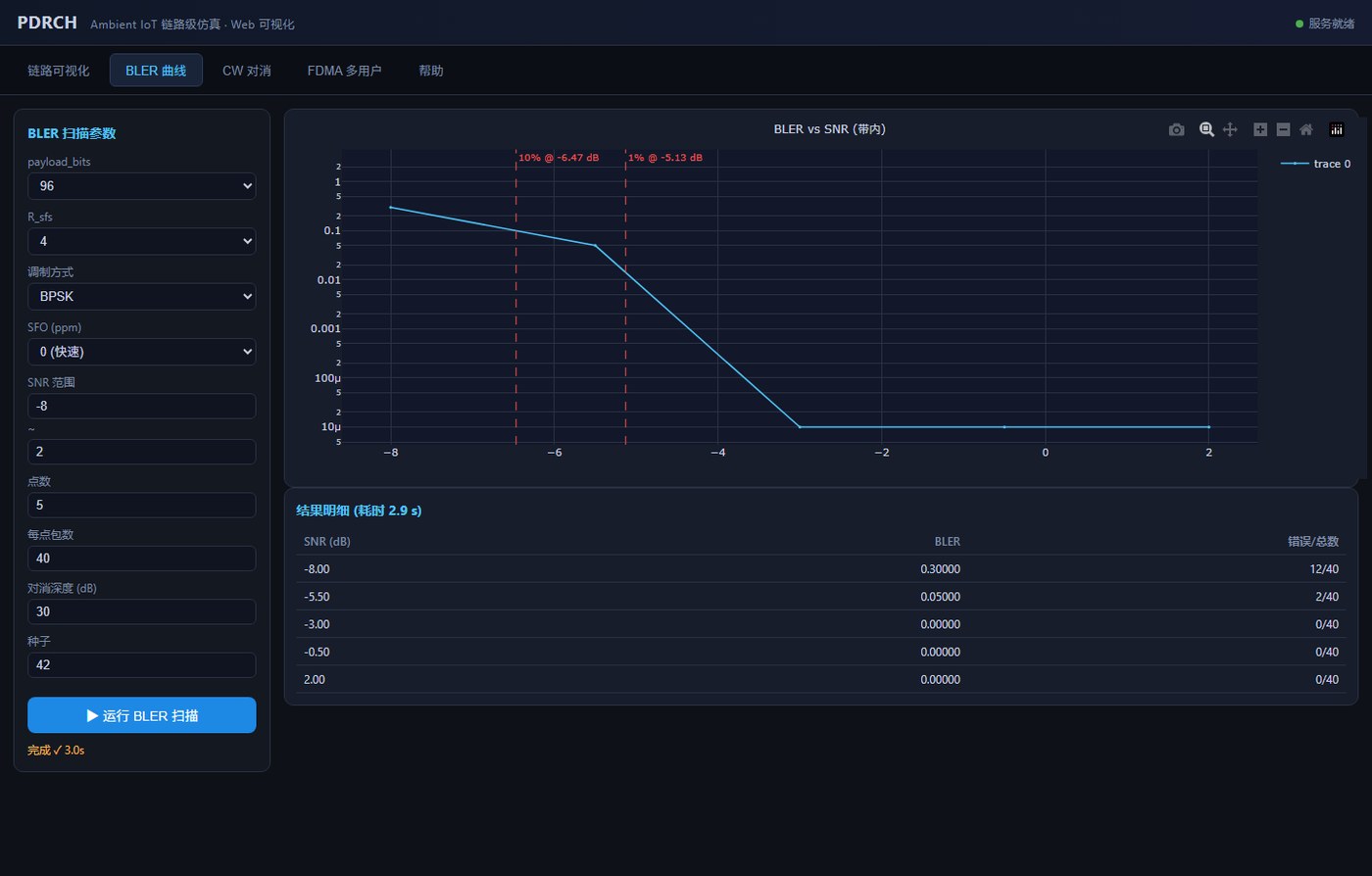
Task: Toggle trace 0 visibility in the legend
Action: 1316,164
